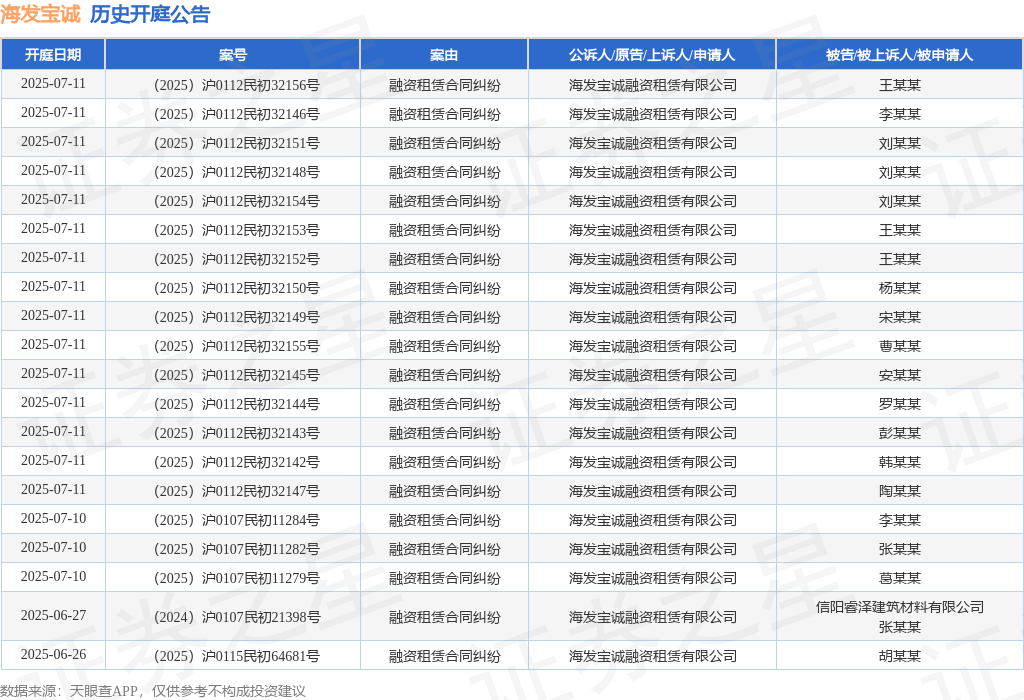This screenshot has width=1024, height=700.
Task: Click defendant 宋某某
Action: 899,317
